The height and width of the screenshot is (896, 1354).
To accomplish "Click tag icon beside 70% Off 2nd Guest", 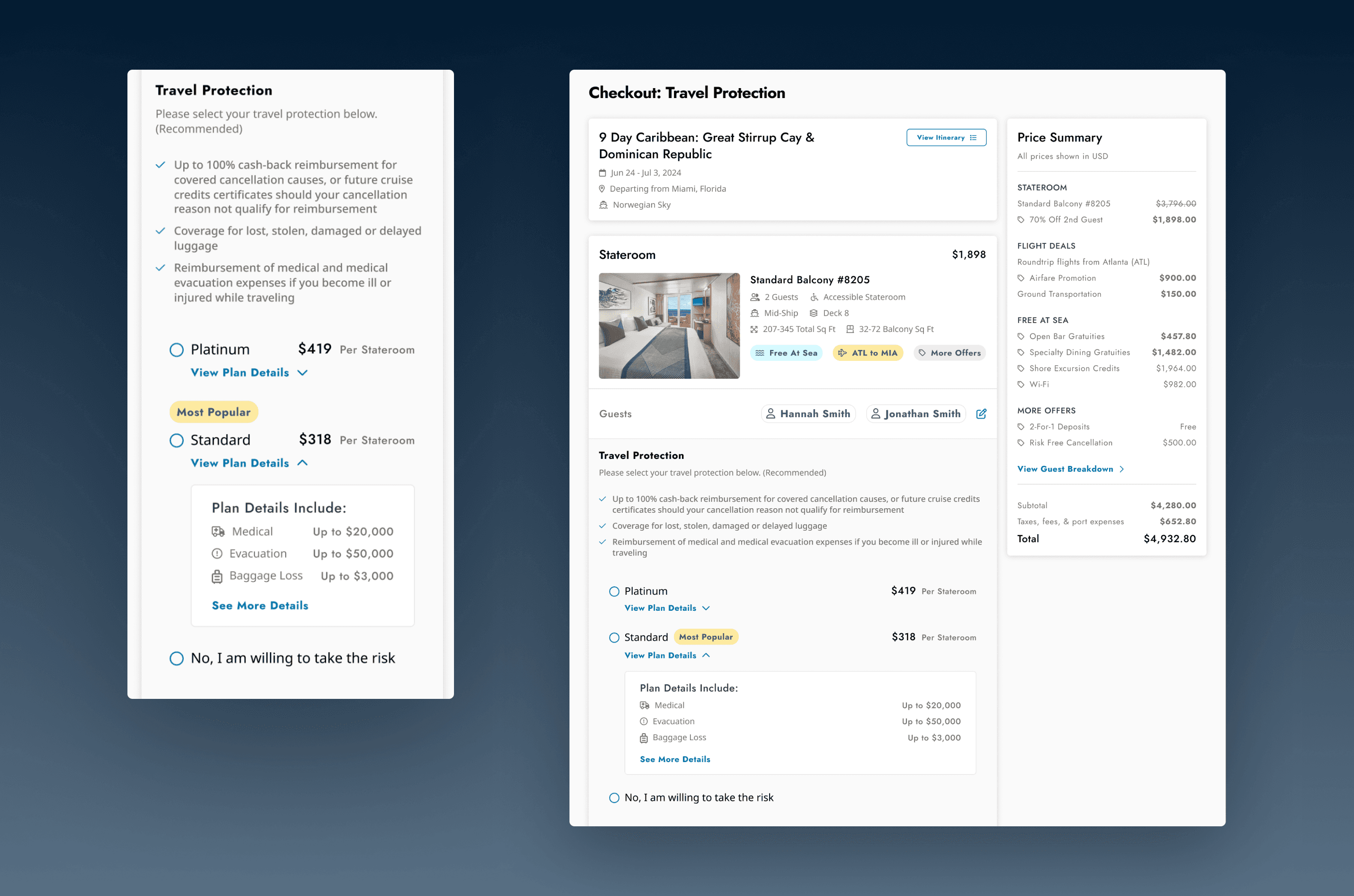I will pos(1021,220).
